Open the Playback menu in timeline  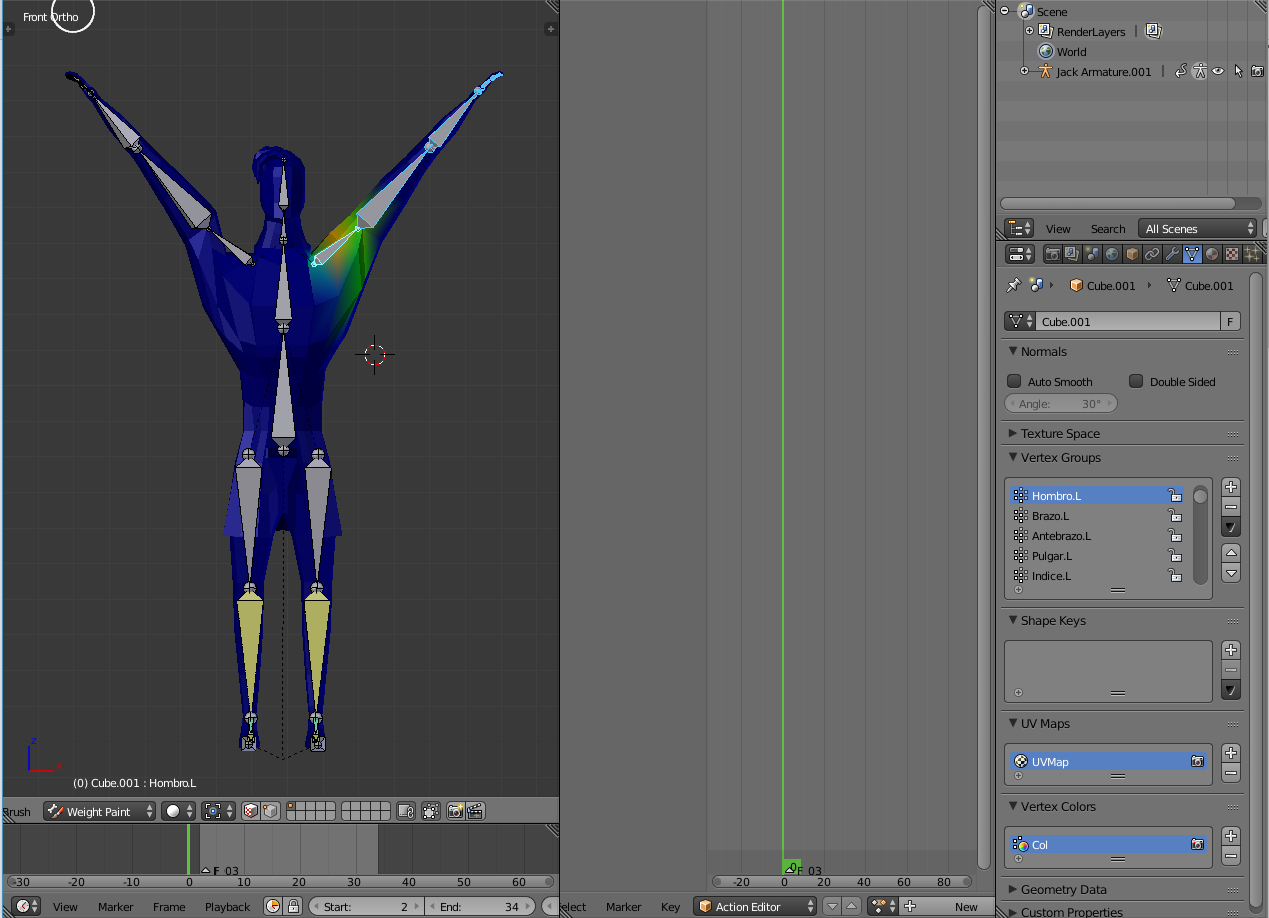227,907
